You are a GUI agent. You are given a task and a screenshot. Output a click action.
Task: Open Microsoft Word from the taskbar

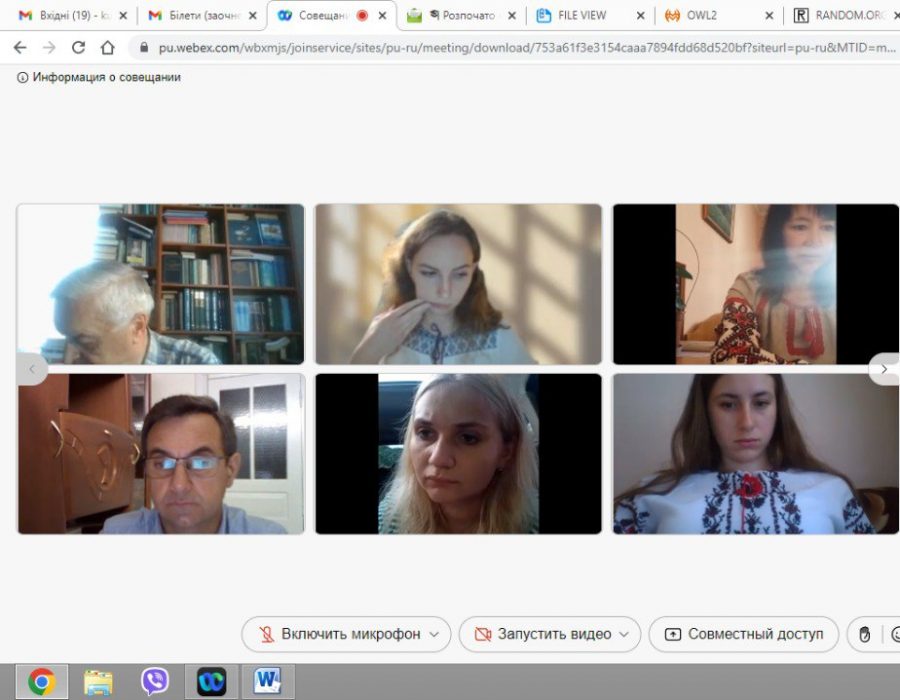pyautogui.click(x=267, y=681)
